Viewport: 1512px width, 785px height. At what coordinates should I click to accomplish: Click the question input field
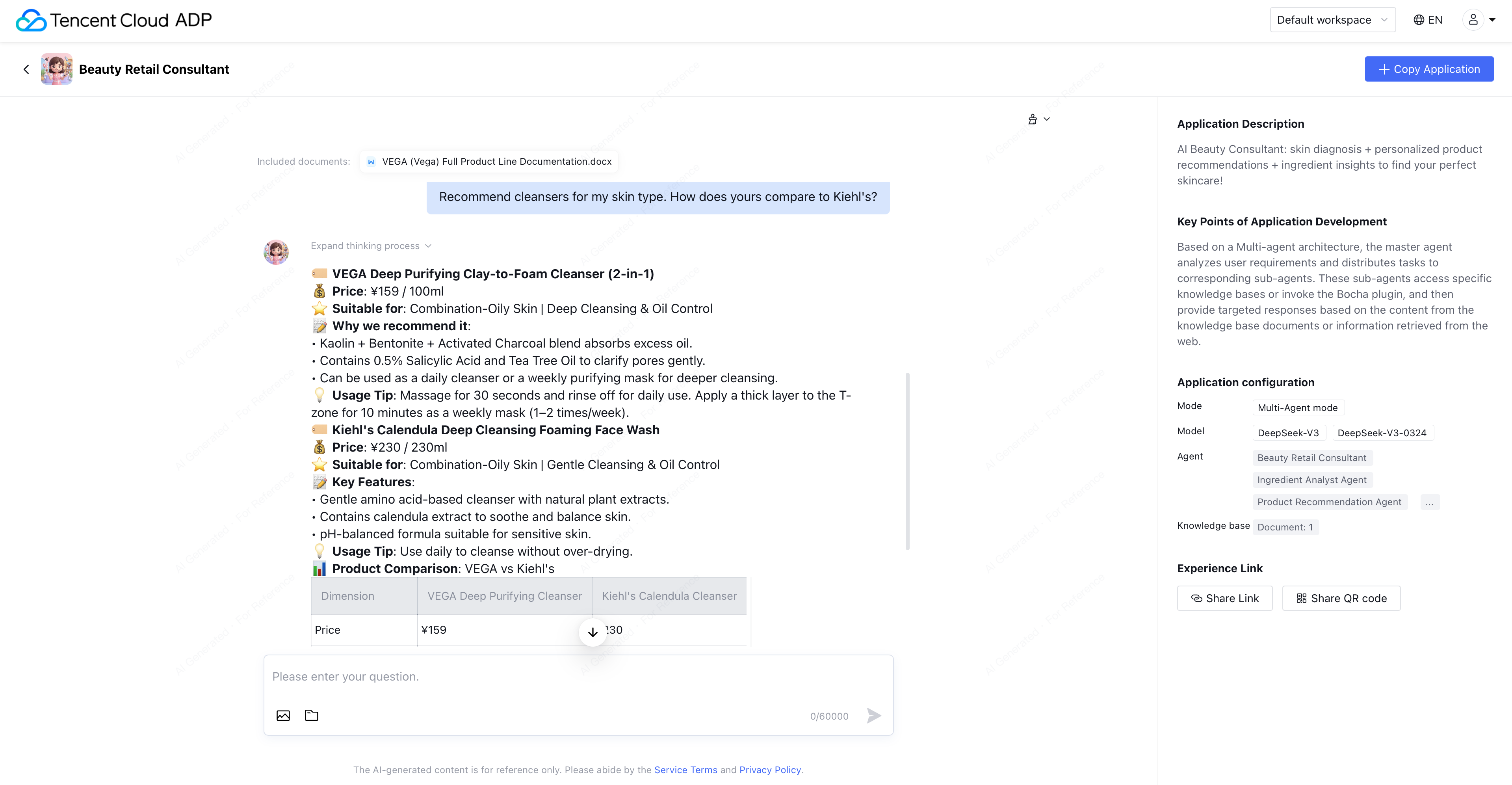(x=578, y=677)
